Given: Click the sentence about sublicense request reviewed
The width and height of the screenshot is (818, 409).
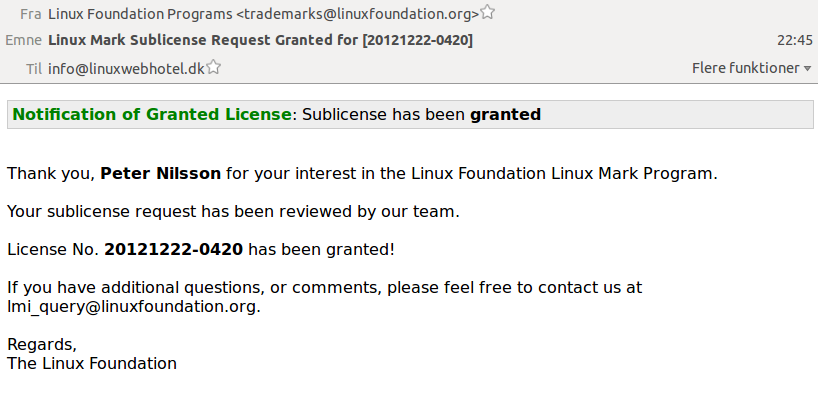Looking at the screenshot, I should click(233, 211).
